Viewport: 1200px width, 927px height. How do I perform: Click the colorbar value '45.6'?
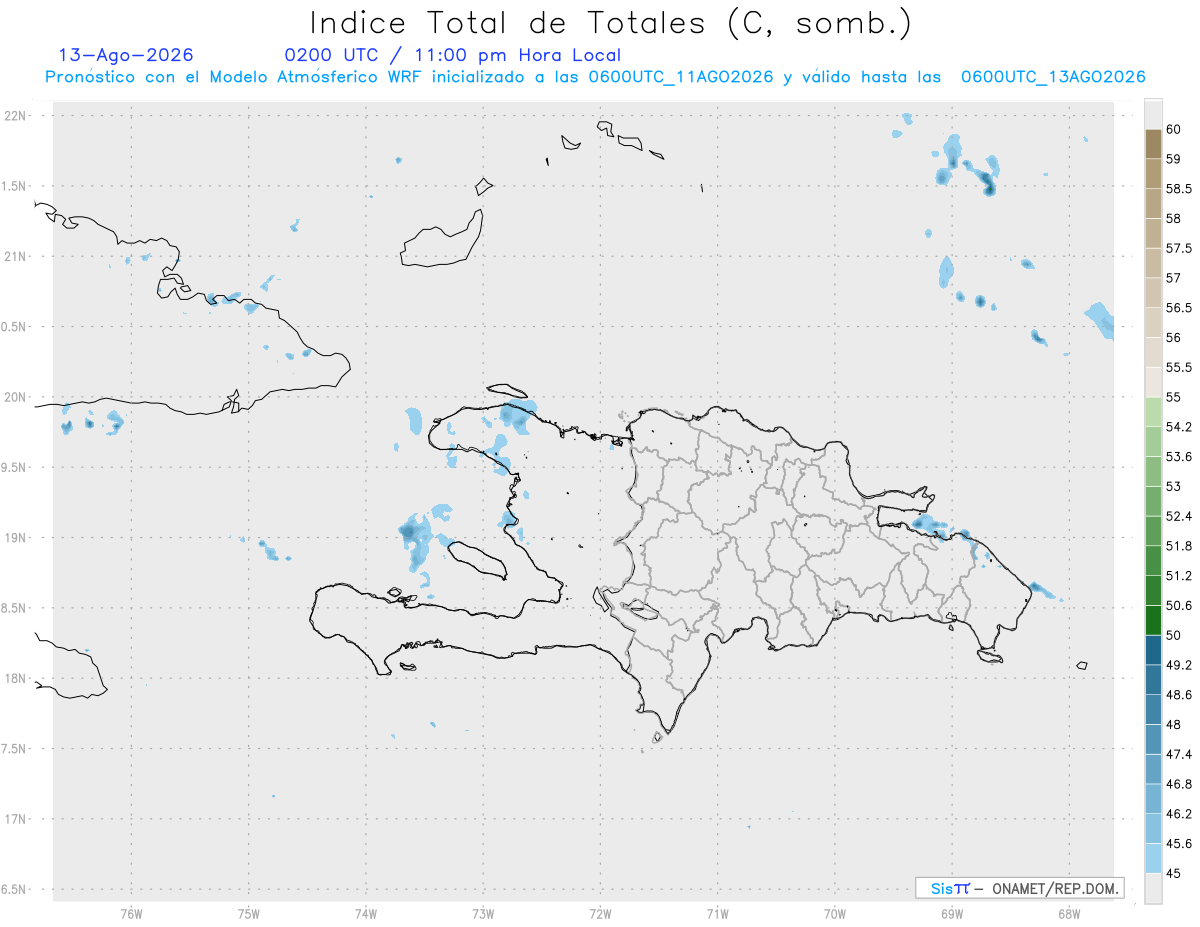[1179, 843]
